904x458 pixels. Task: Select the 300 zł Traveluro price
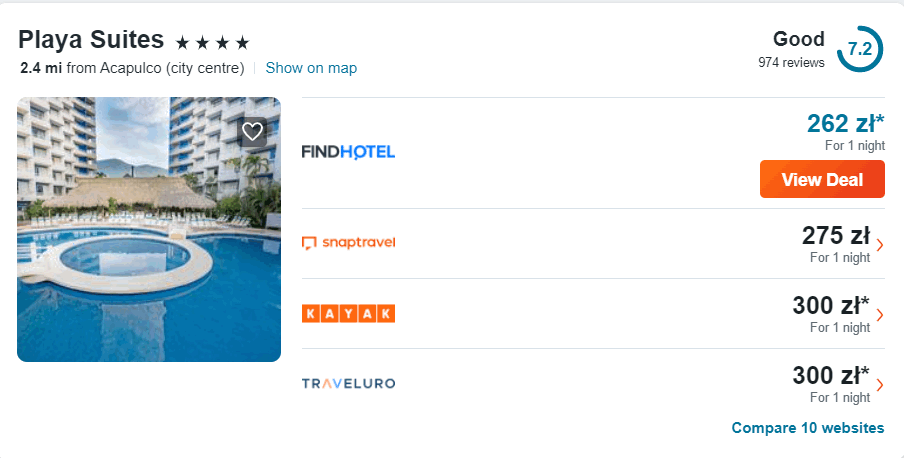(831, 376)
